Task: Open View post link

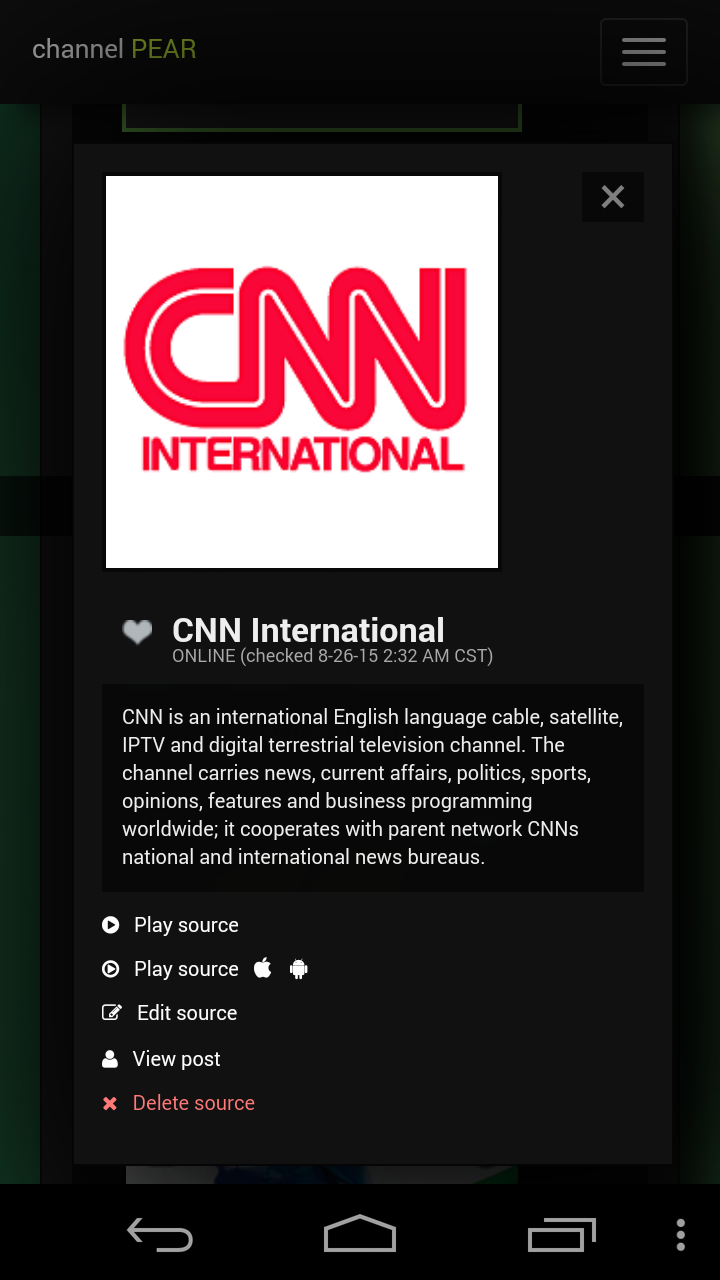Action: pyautogui.click(x=176, y=1059)
